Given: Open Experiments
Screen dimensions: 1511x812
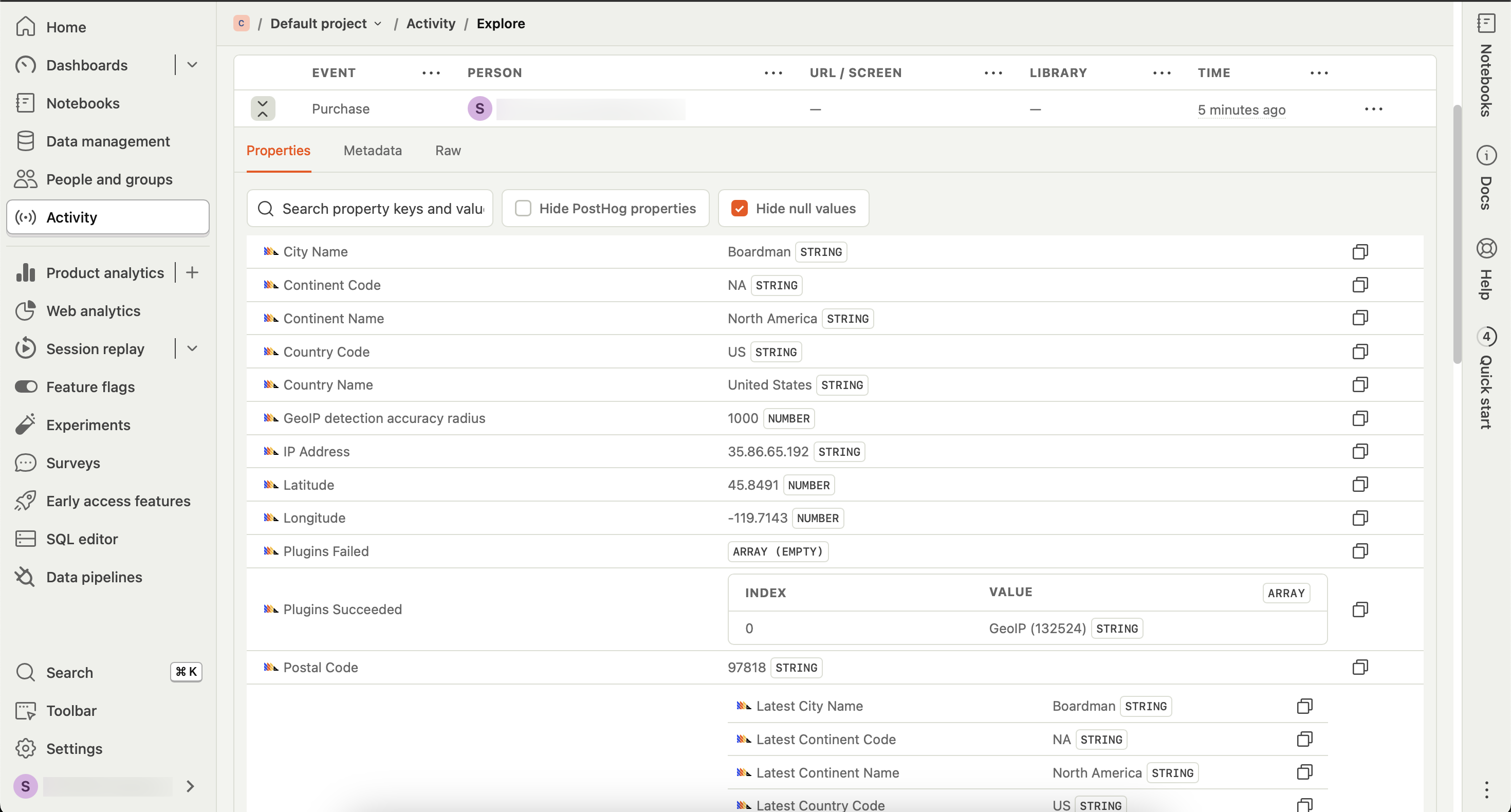Looking at the screenshot, I should click(x=88, y=426).
